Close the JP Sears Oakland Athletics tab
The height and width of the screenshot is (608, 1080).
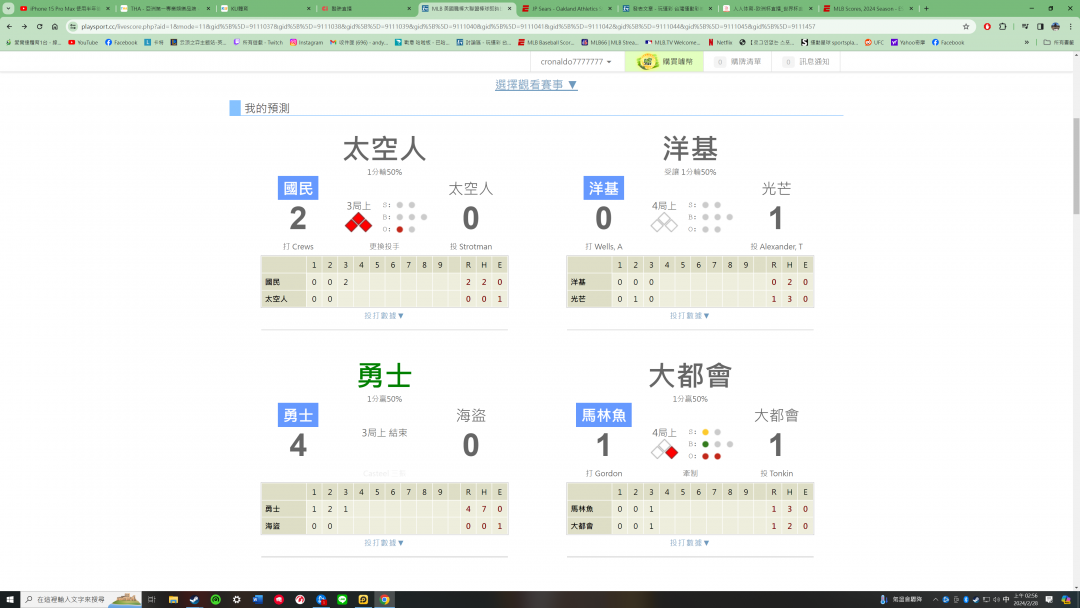[x=610, y=8]
